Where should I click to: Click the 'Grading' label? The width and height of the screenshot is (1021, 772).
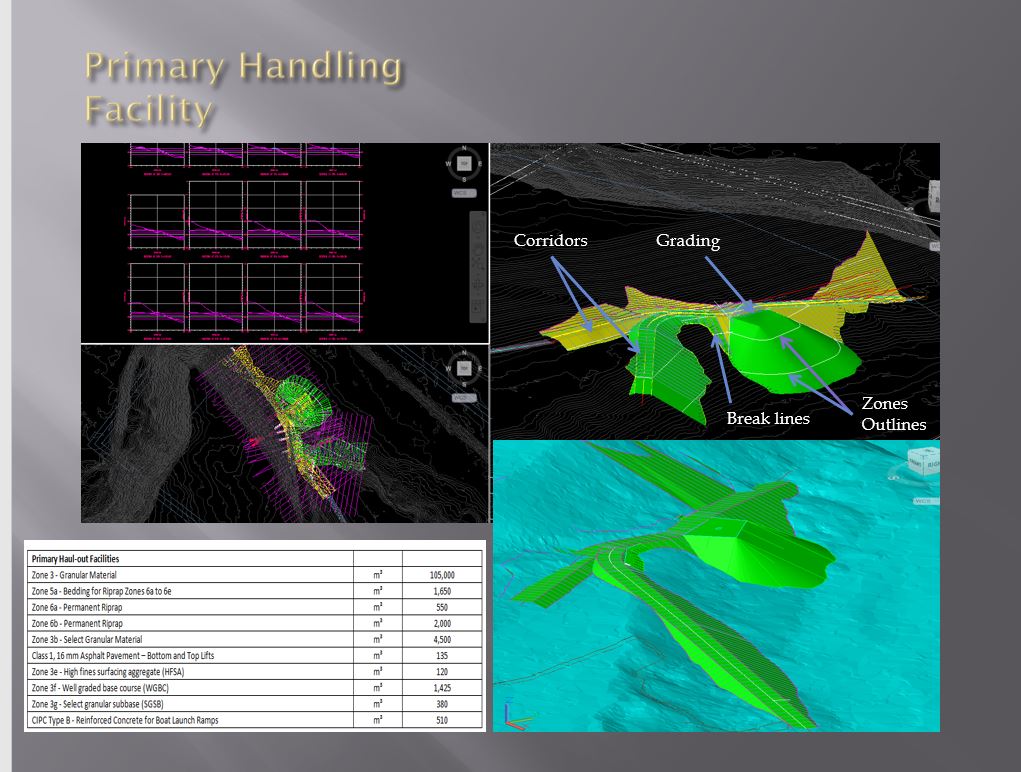click(x=688, y=241)
